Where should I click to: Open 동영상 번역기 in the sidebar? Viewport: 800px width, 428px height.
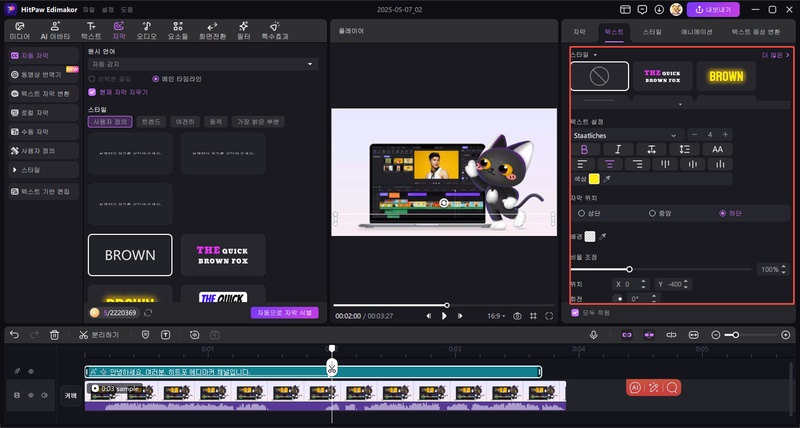point(43,74)
